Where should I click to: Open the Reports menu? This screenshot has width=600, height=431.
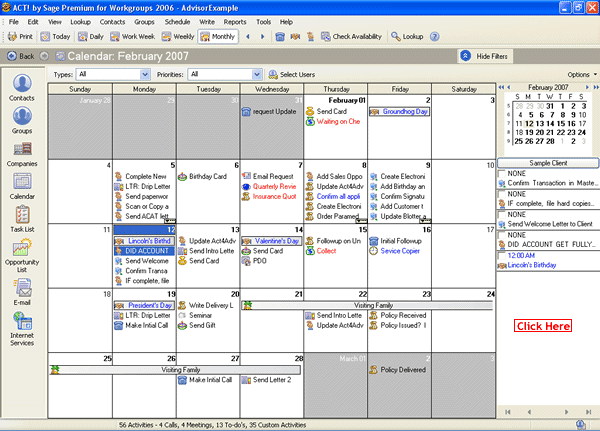click(x=235, y=22)
